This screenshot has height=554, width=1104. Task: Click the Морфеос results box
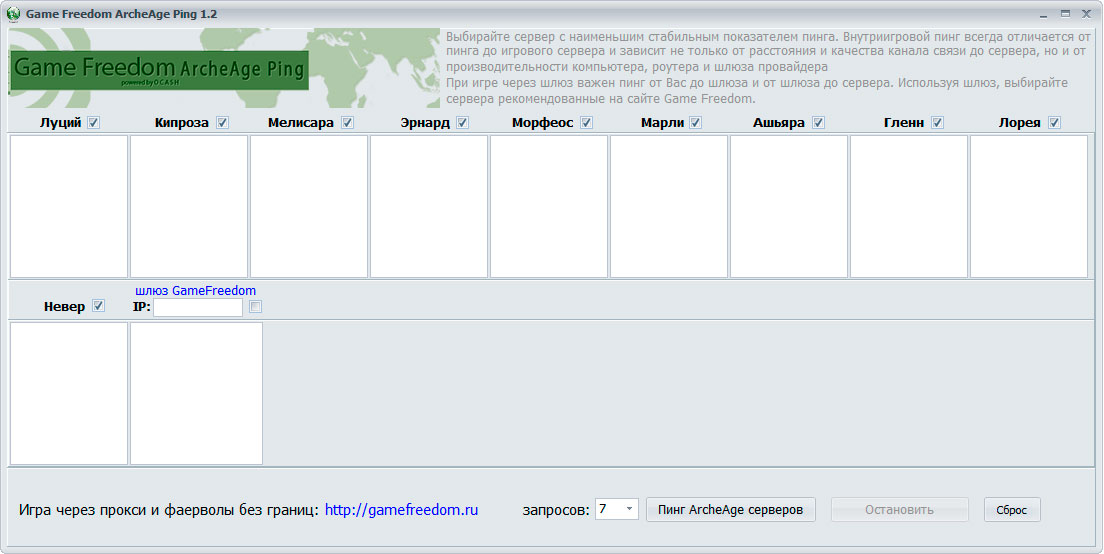pyautogui.click(x=549, y=206)
